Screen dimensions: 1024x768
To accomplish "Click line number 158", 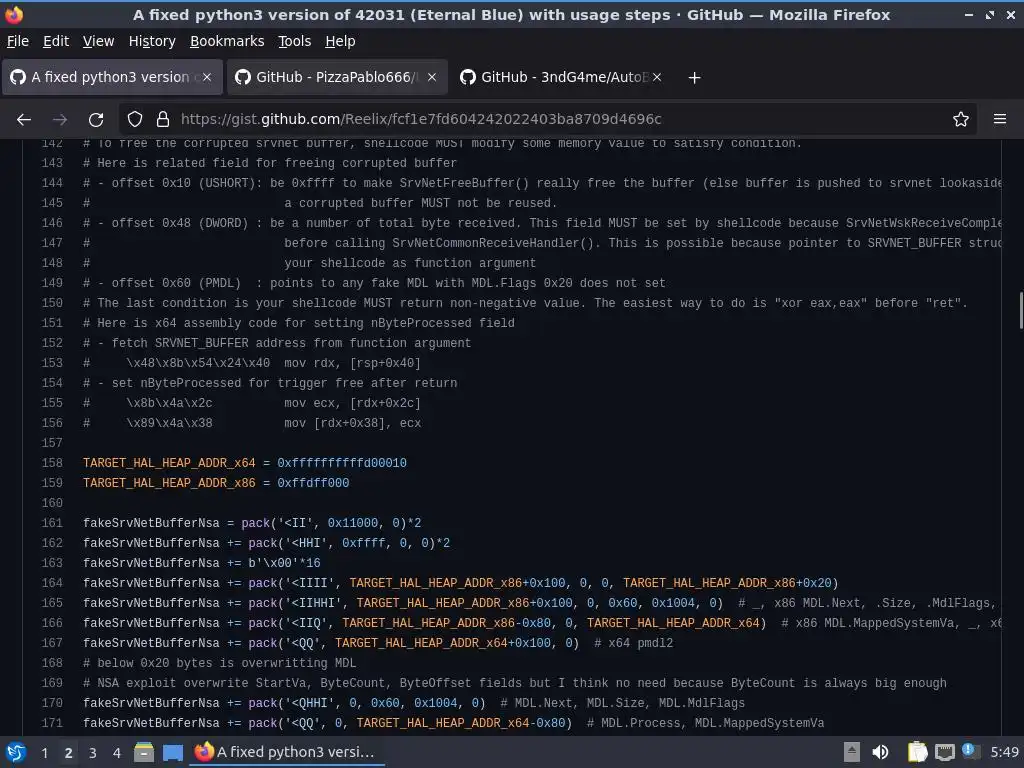I will [52, 463].
